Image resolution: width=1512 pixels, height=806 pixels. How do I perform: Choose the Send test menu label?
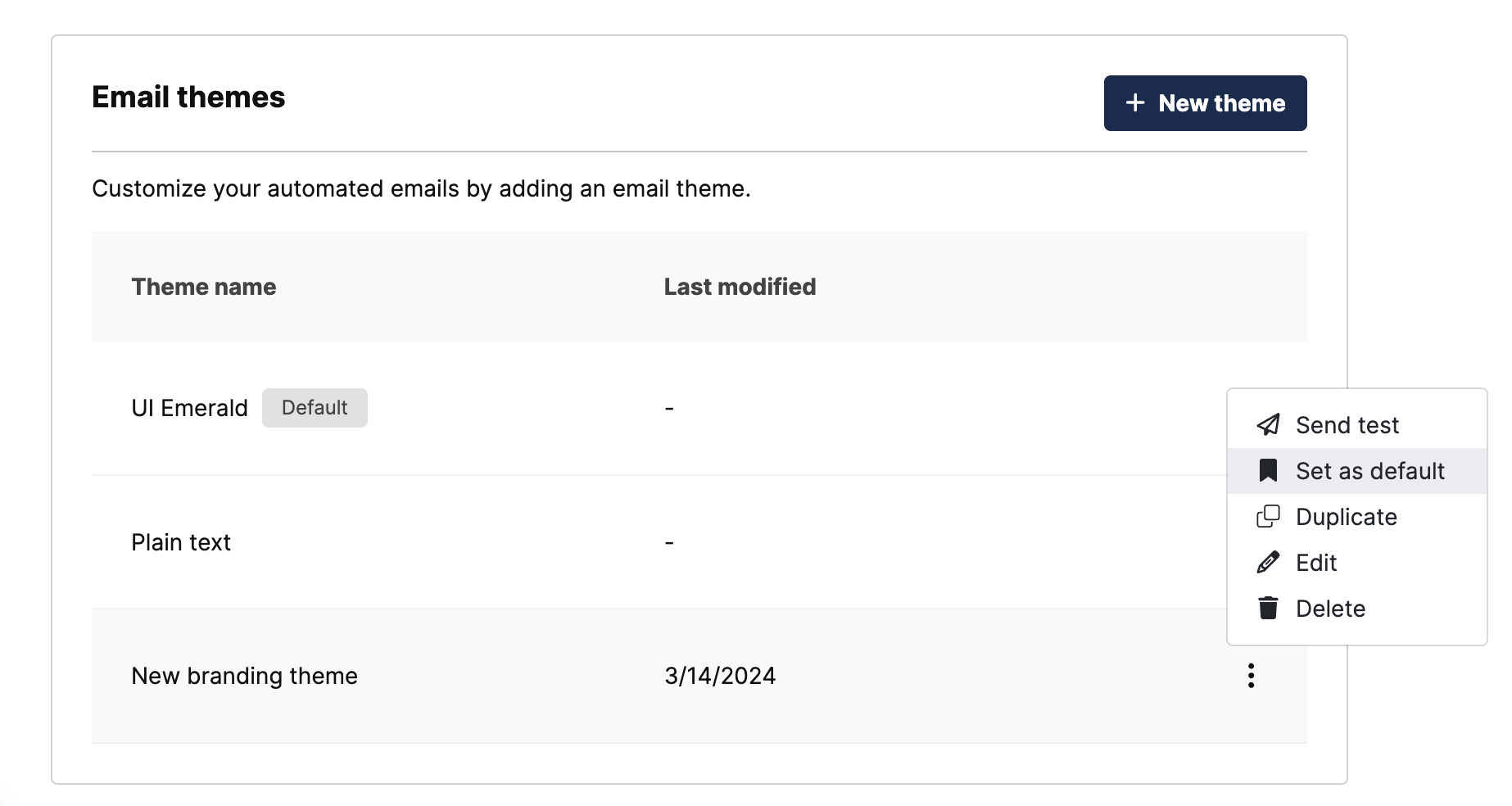(1347, 425)
